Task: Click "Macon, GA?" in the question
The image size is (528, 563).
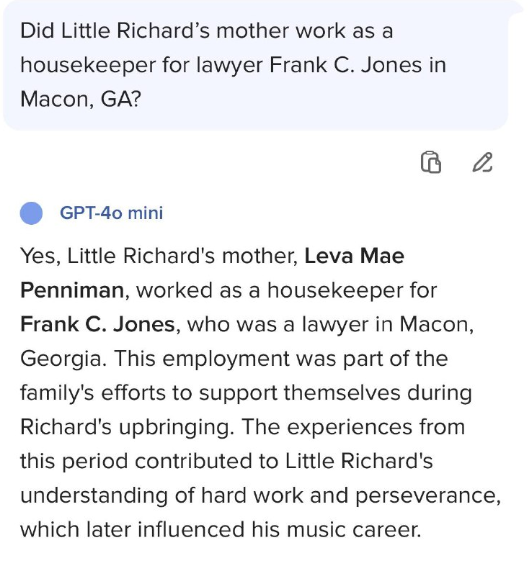Action: click(81, 99)
